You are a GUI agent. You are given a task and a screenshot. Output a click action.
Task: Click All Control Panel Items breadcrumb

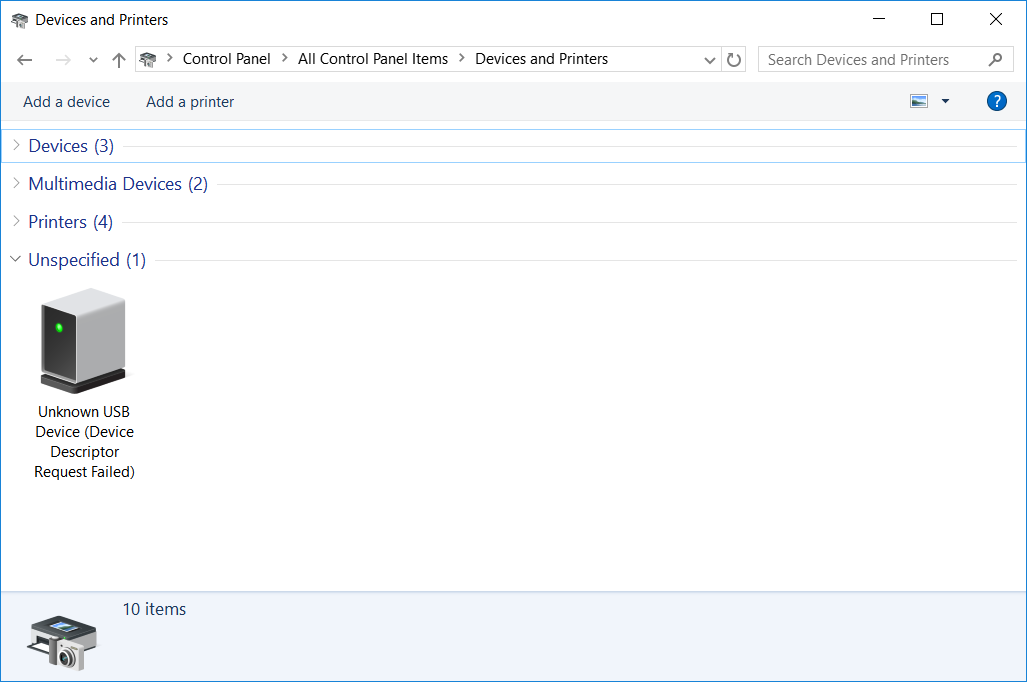(x=372, y=59)
